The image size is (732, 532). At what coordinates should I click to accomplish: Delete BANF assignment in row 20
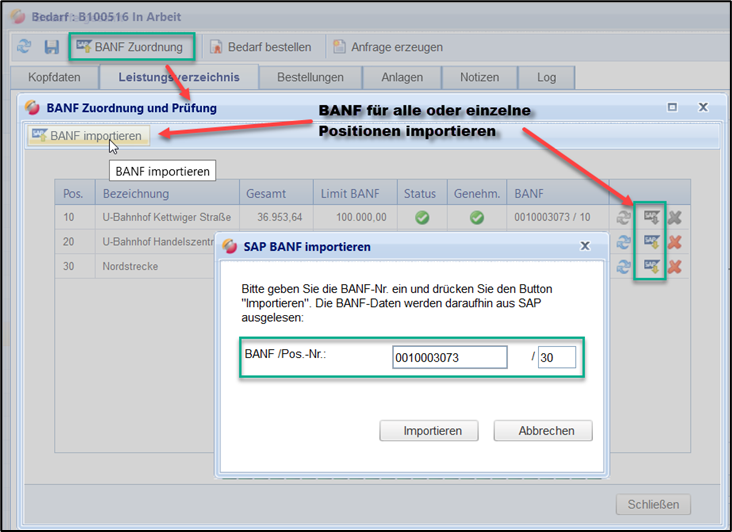coord(675,241)
